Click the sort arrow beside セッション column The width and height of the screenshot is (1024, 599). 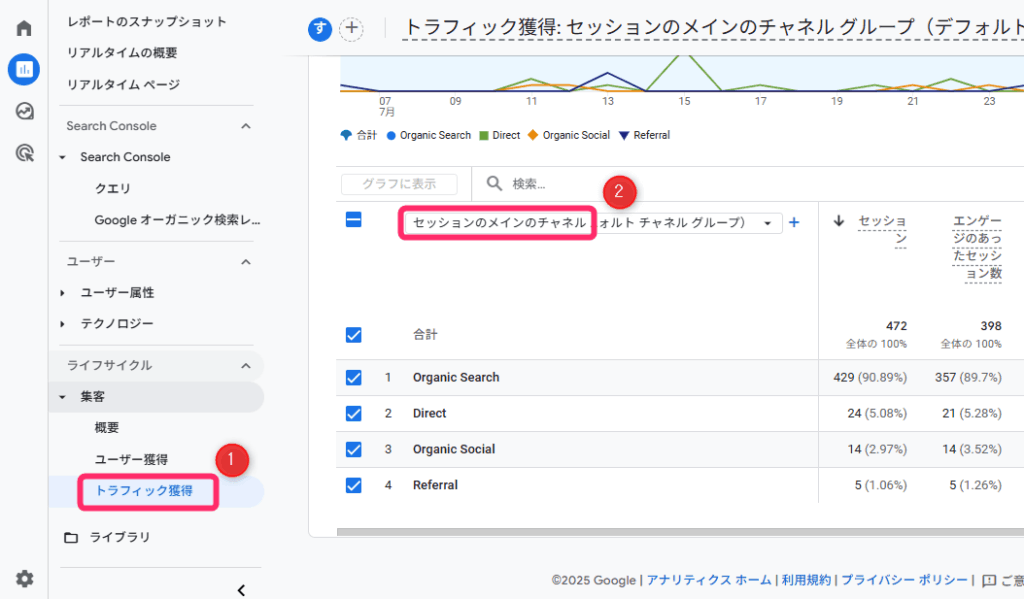(x=839, y=221)
